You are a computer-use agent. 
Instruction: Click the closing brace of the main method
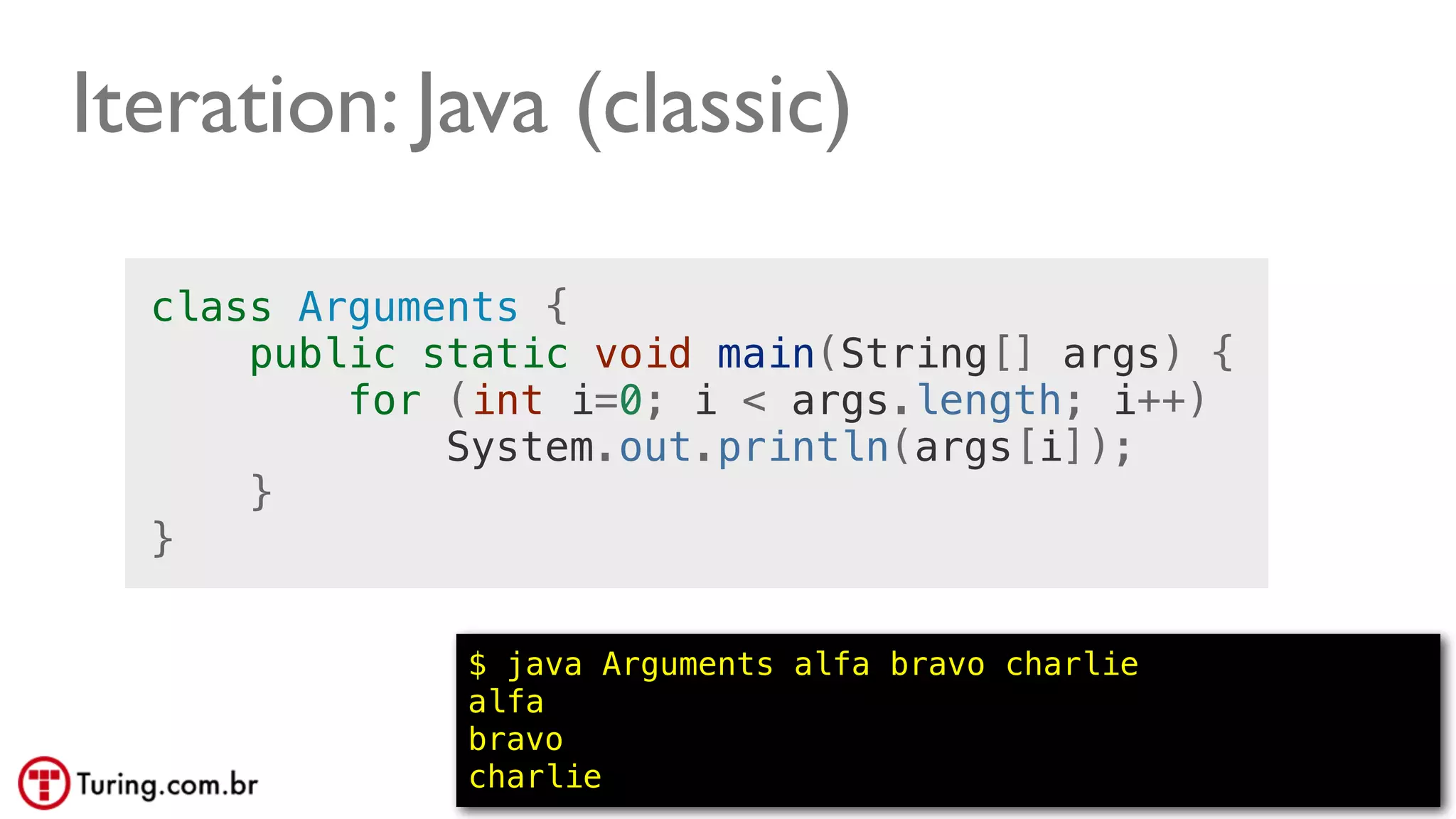tap(261, 492)
